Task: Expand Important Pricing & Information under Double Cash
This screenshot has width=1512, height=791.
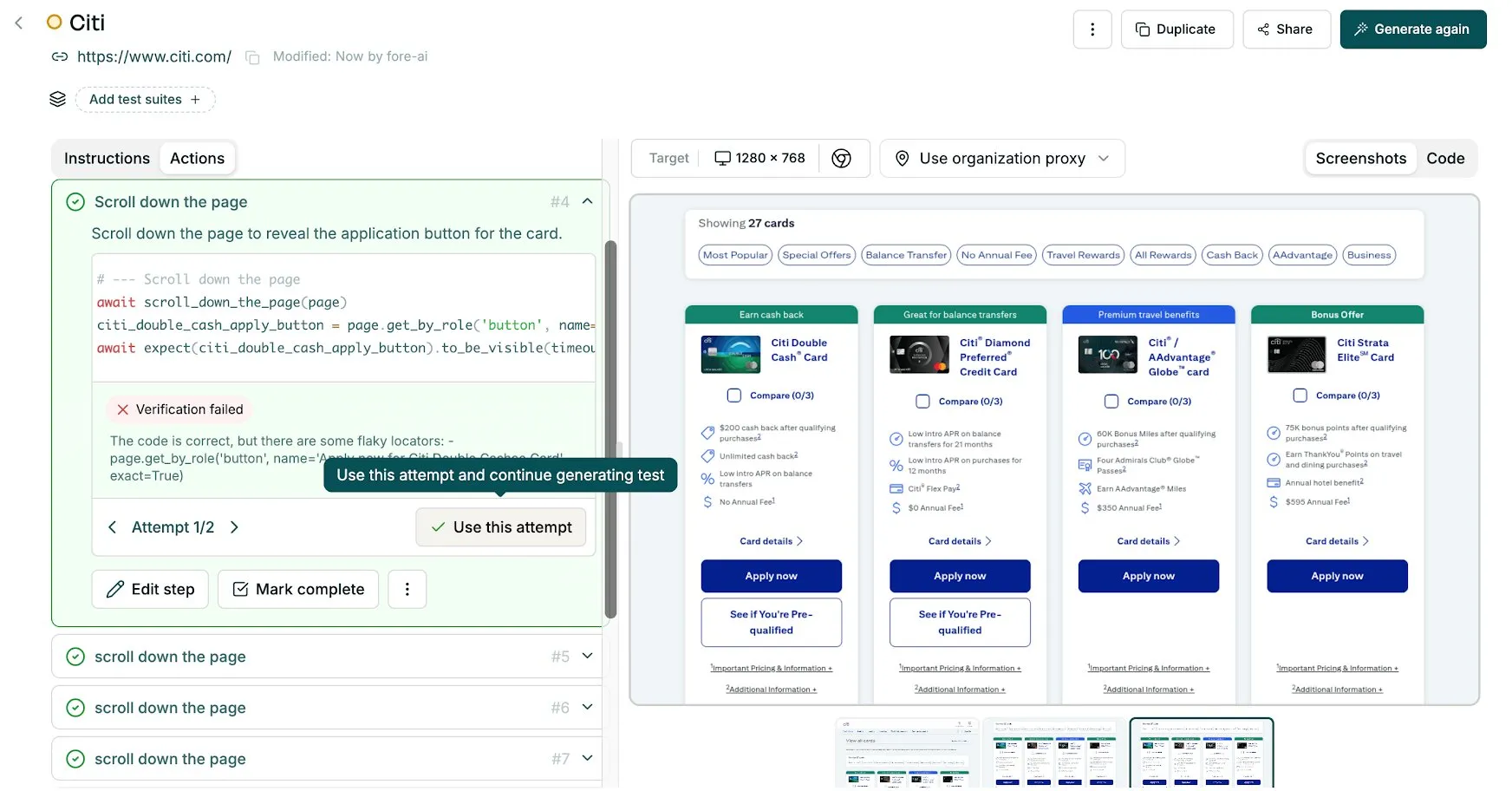Action: (x=772, y=669)
